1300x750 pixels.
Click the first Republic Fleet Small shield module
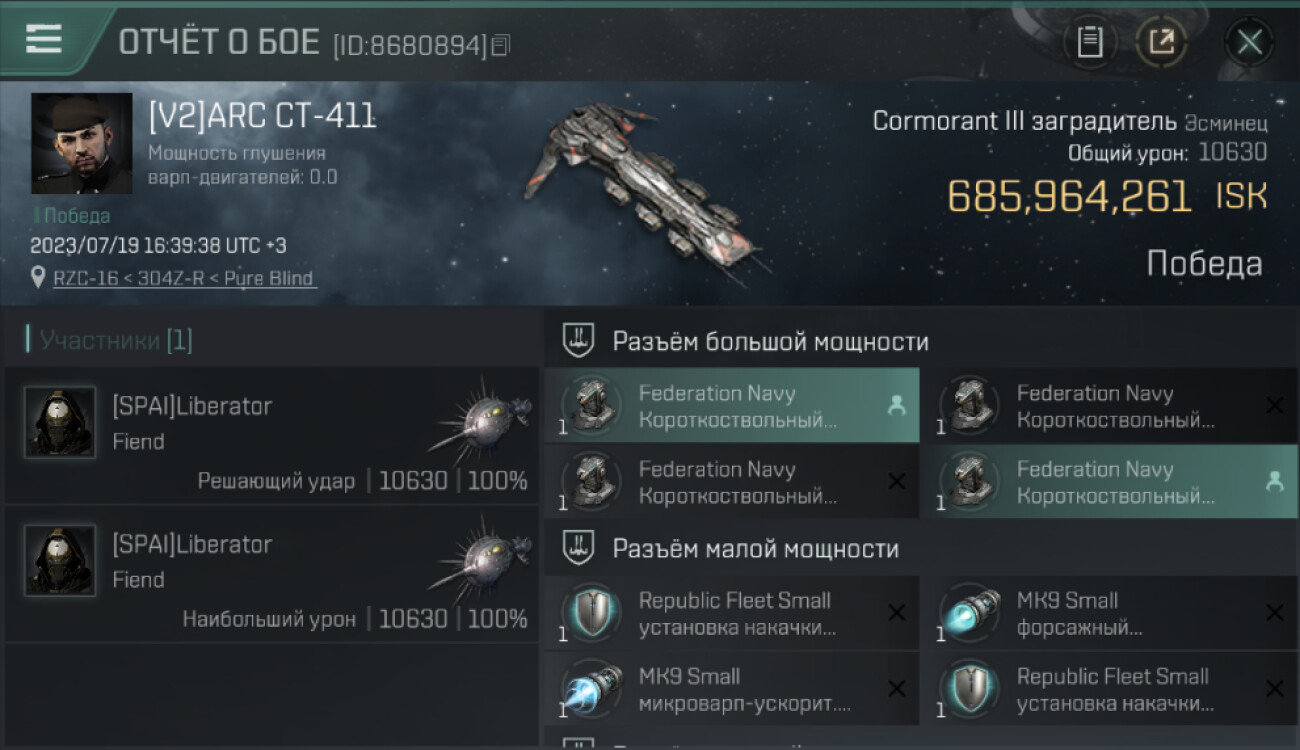(x=732, y=612)
